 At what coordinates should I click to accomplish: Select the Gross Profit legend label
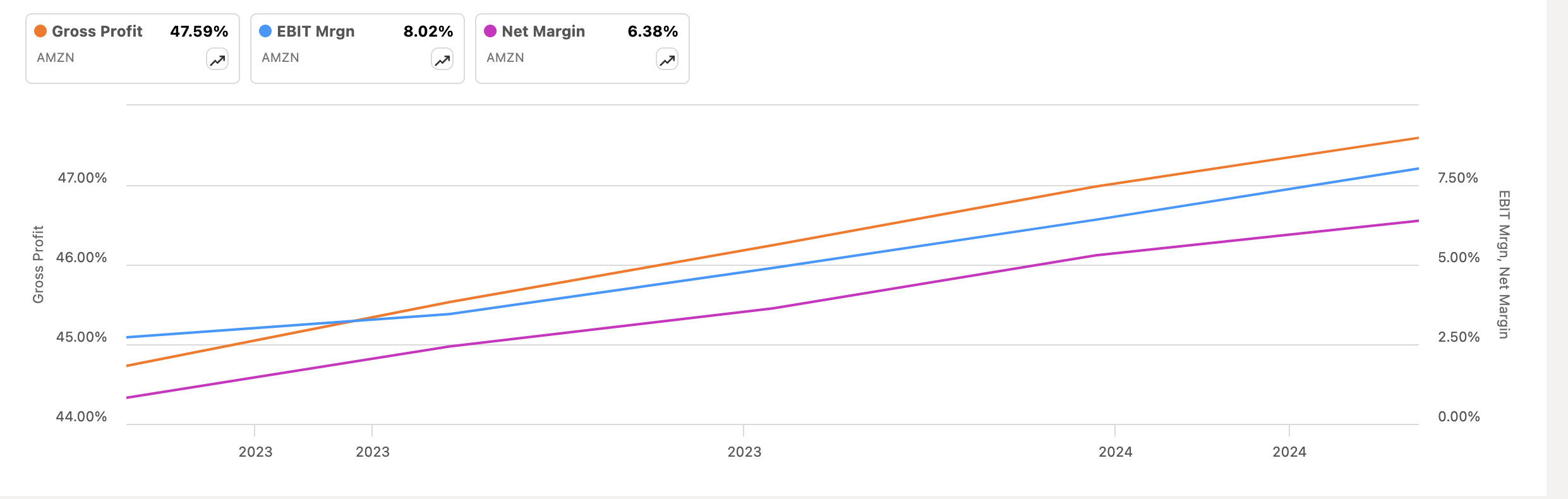pos(97,32)
